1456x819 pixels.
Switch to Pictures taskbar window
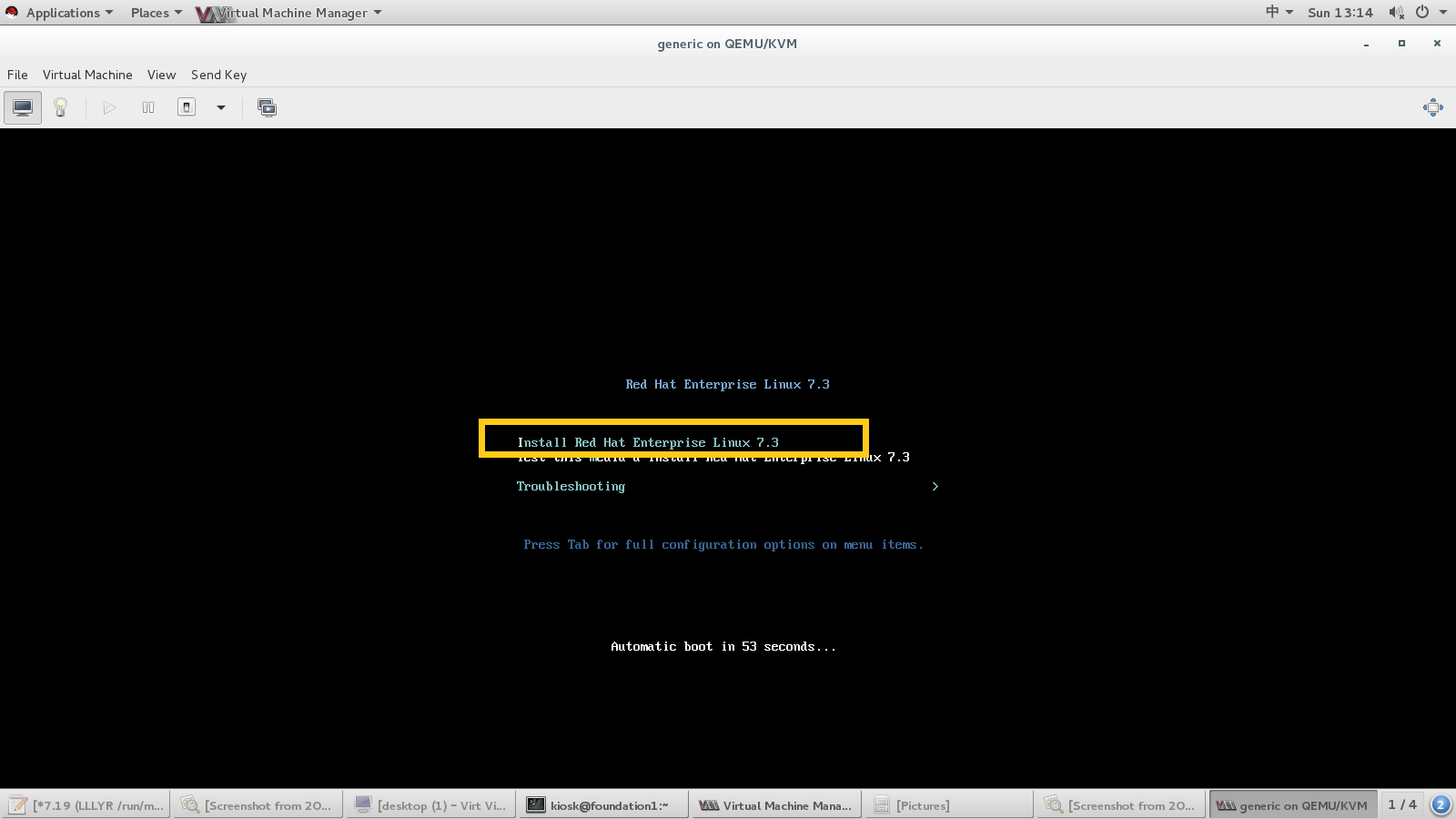click(x=949, y=805)
